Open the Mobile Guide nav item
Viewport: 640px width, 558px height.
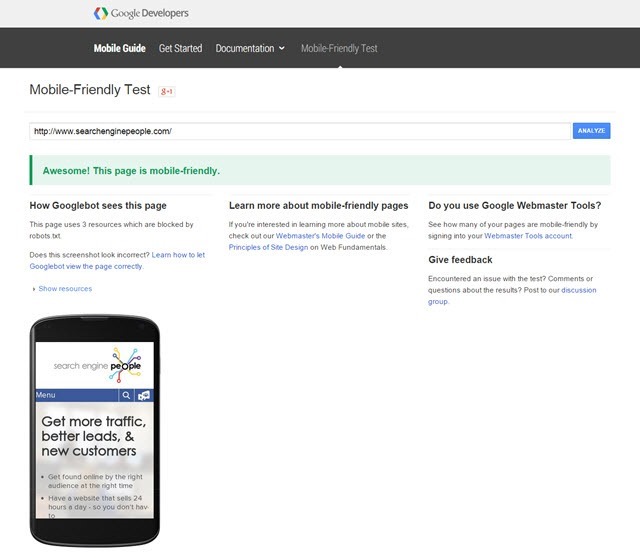119,48
